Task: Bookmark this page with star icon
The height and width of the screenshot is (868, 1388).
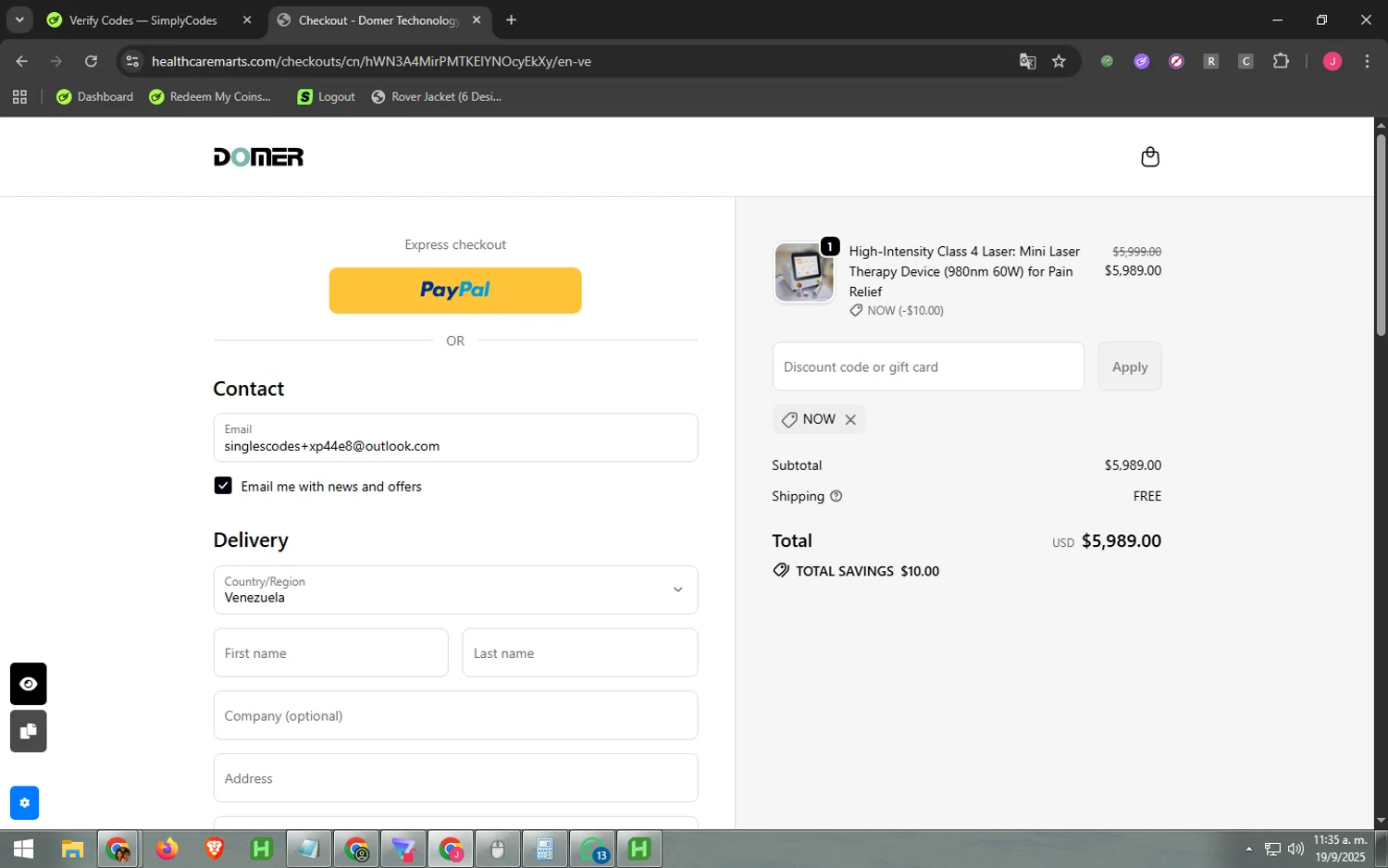Action: 1059,61
